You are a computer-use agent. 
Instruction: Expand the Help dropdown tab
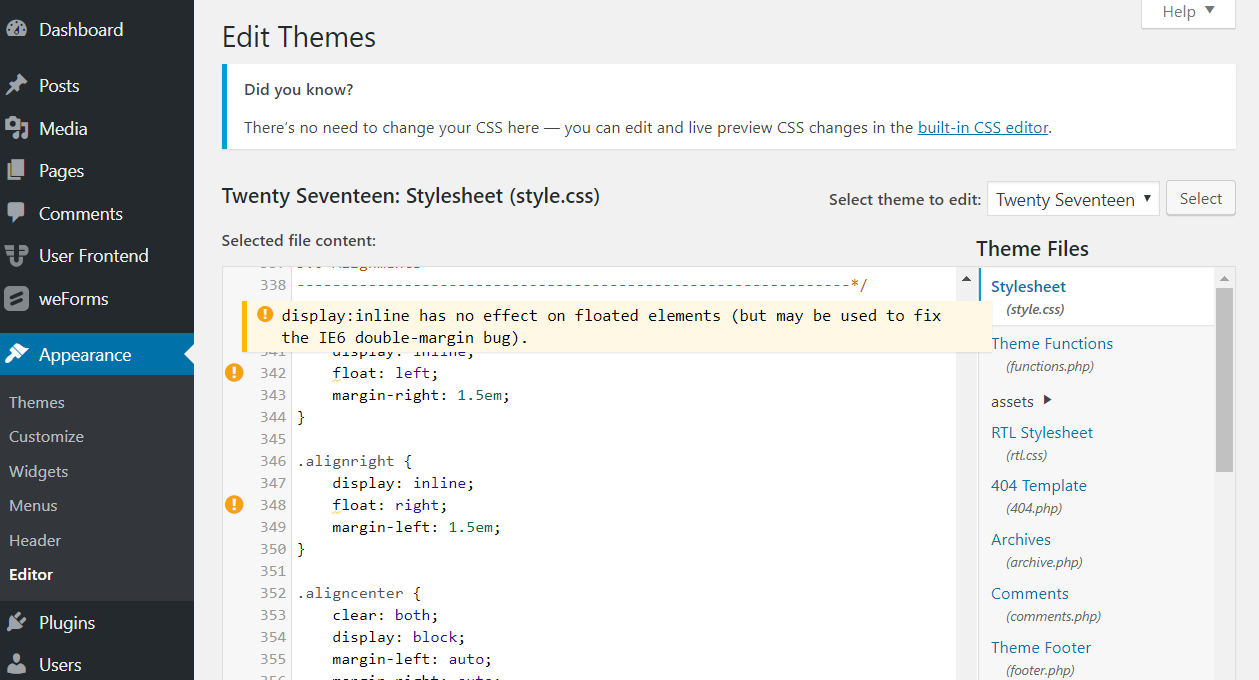coord(1188,13)
